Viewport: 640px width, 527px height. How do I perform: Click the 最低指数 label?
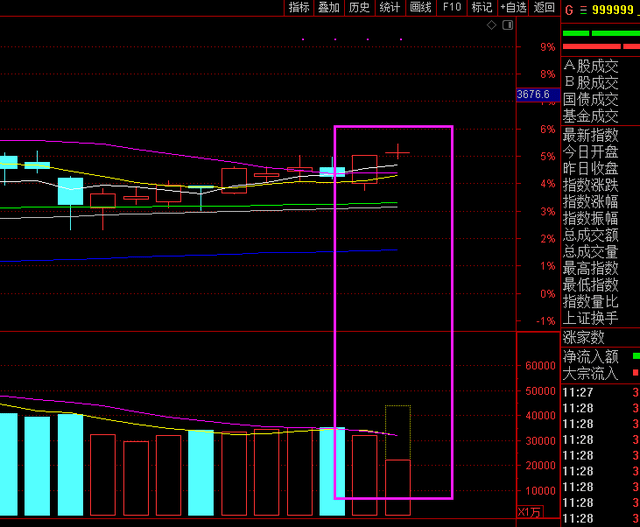click(x=591, y=285)
